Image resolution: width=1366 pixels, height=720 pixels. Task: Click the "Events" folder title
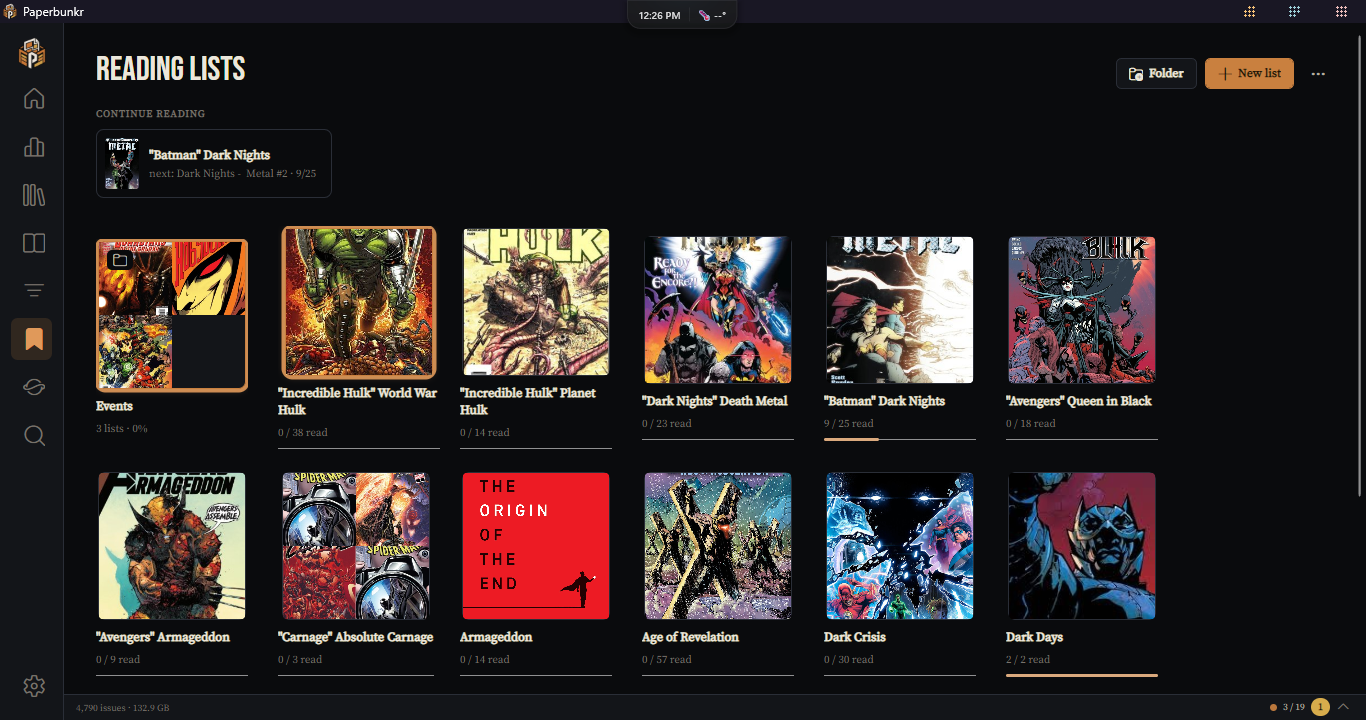coord(114,406)
